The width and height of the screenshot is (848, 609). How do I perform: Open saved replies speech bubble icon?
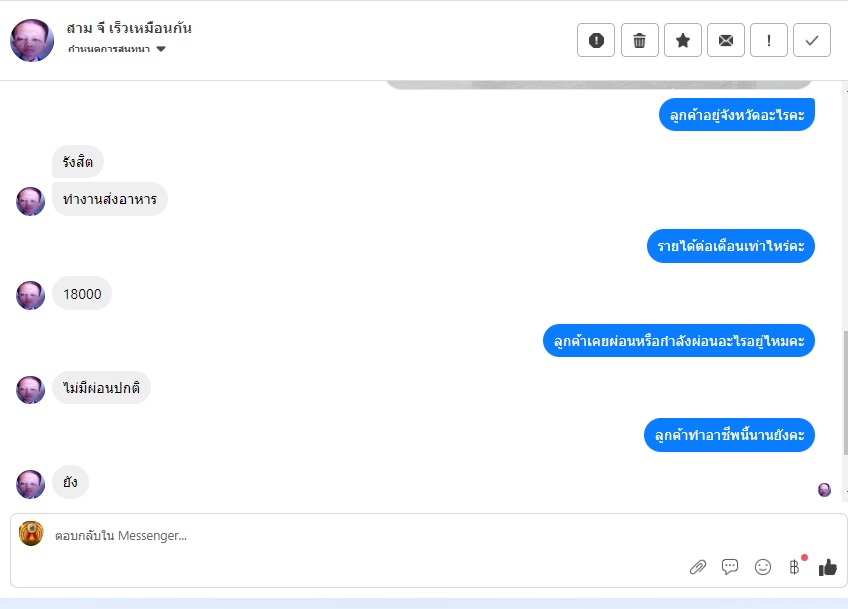[x=730, y=567]
